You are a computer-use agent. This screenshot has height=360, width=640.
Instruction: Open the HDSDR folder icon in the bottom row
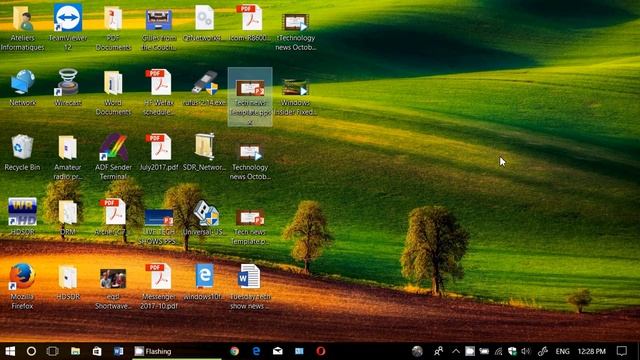pos(68,282)
